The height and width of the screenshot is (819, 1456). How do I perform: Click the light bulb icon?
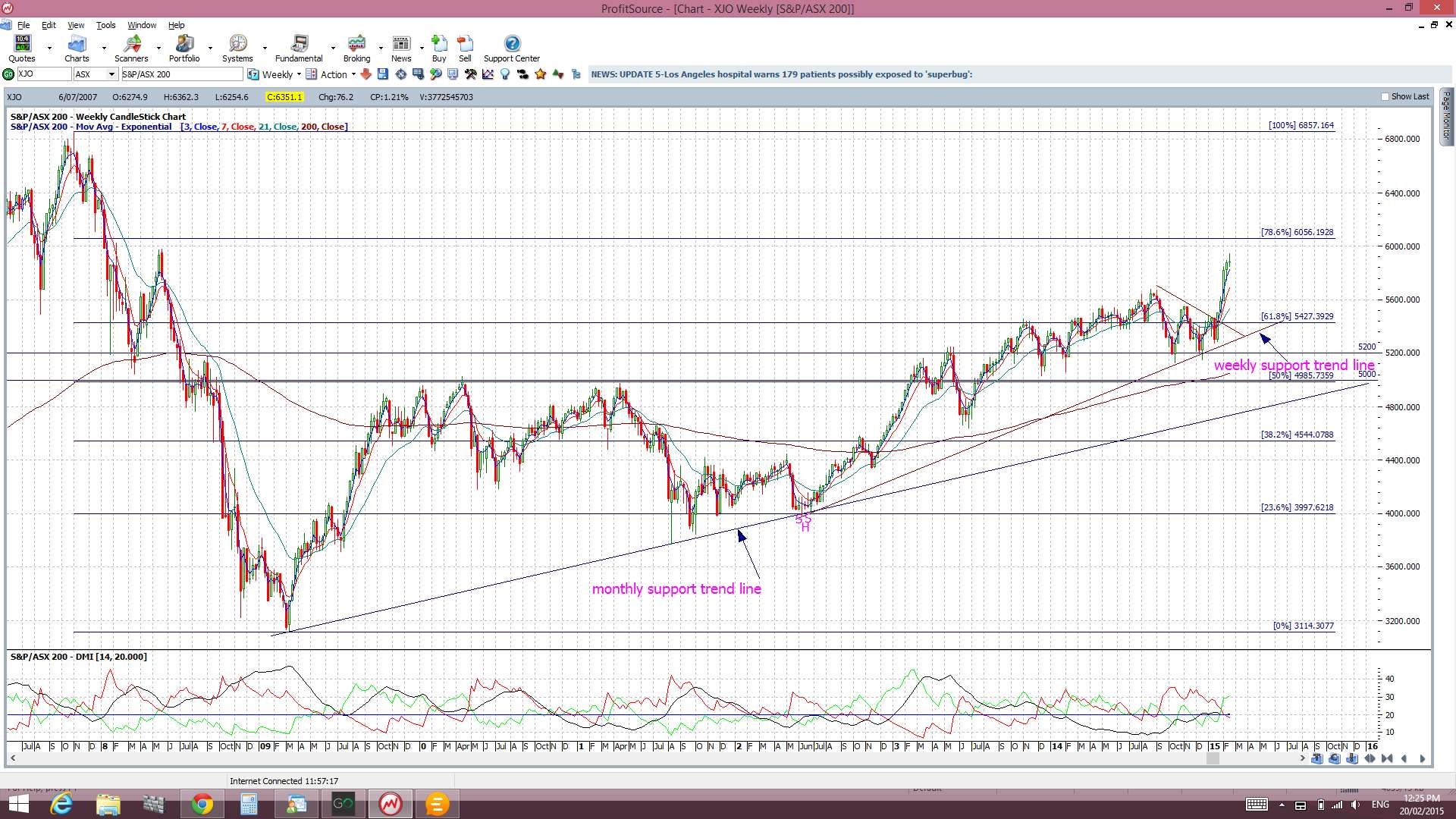[505, 74]
